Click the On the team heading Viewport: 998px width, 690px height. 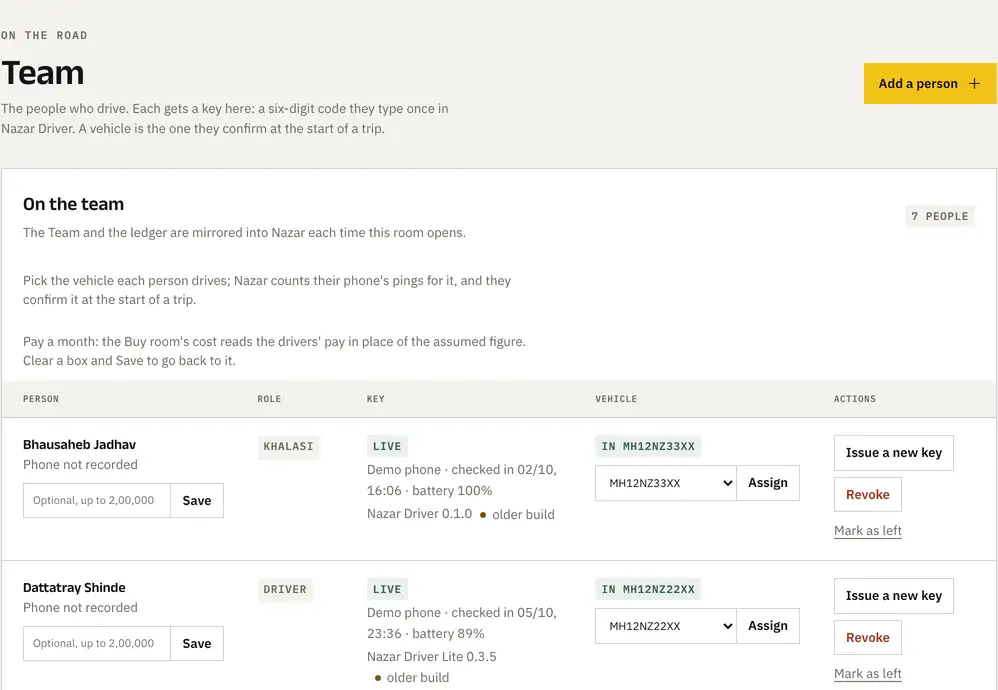tap(74, 204)
